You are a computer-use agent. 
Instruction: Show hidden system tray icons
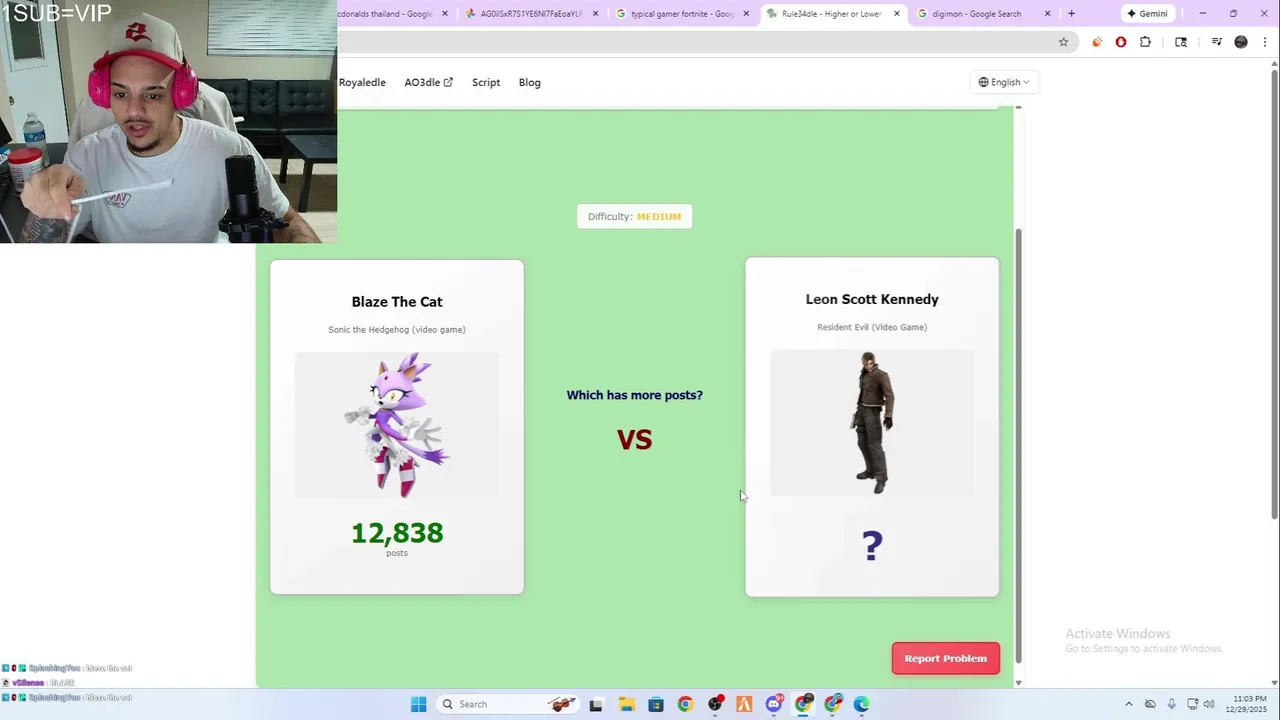[1129, 704]
